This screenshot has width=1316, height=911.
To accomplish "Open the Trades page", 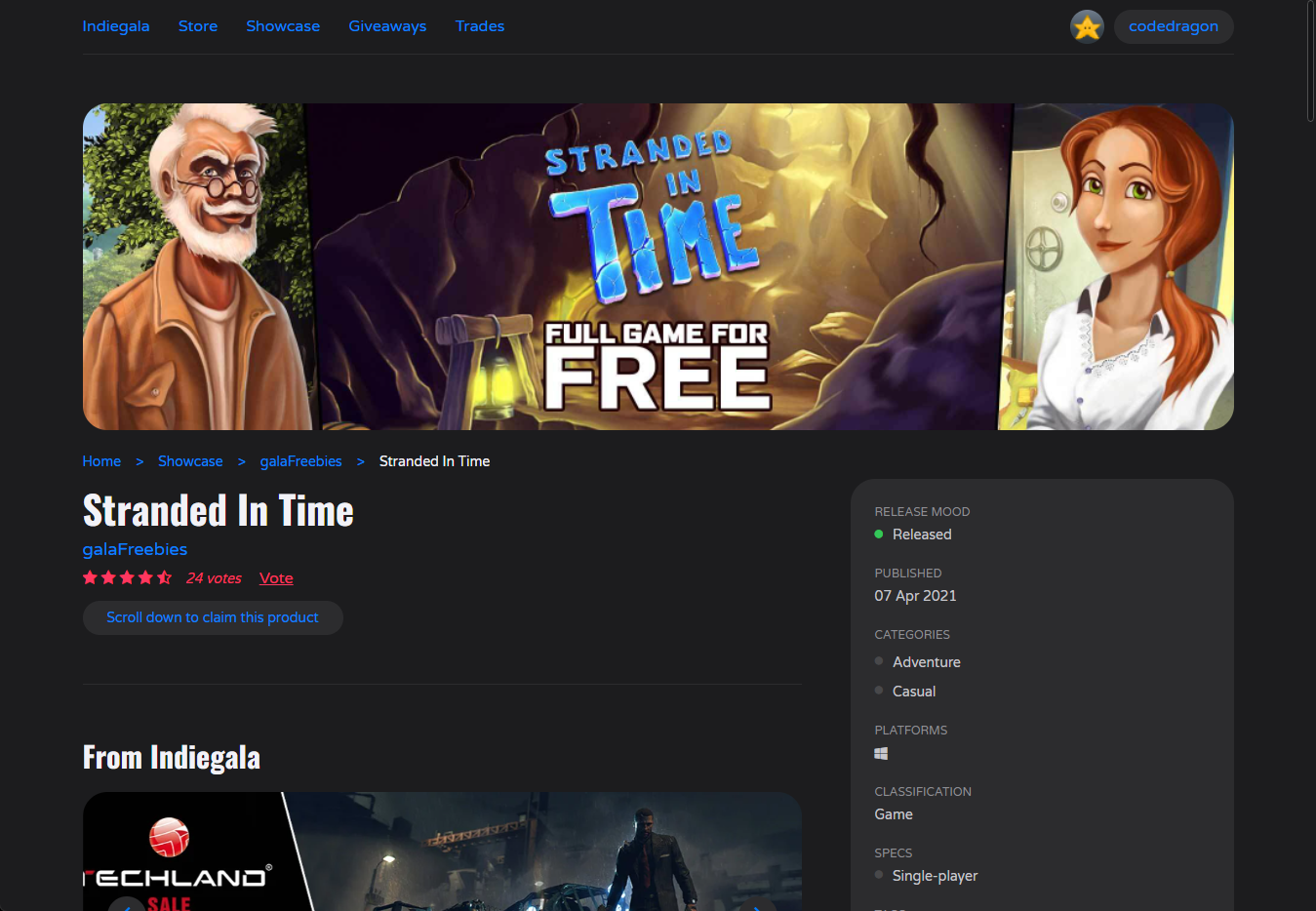I will click(x=480, y=26).
